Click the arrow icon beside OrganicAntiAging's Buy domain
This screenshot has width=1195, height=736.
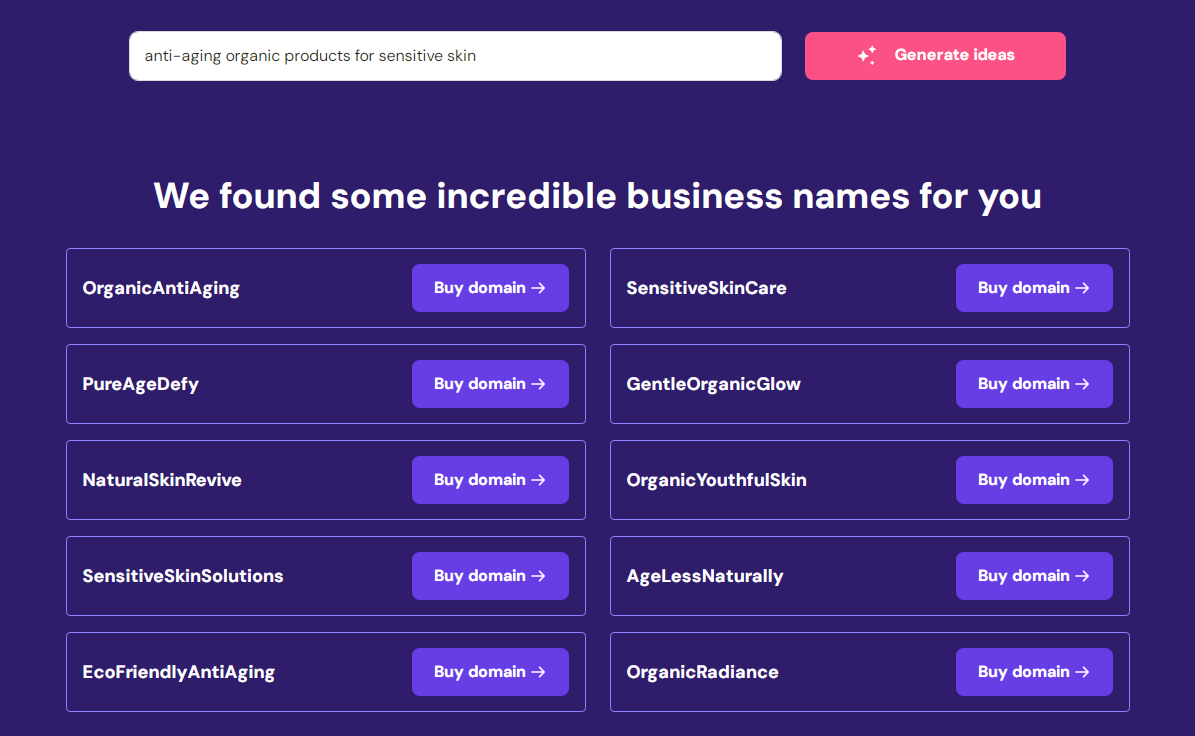[539, 287]
